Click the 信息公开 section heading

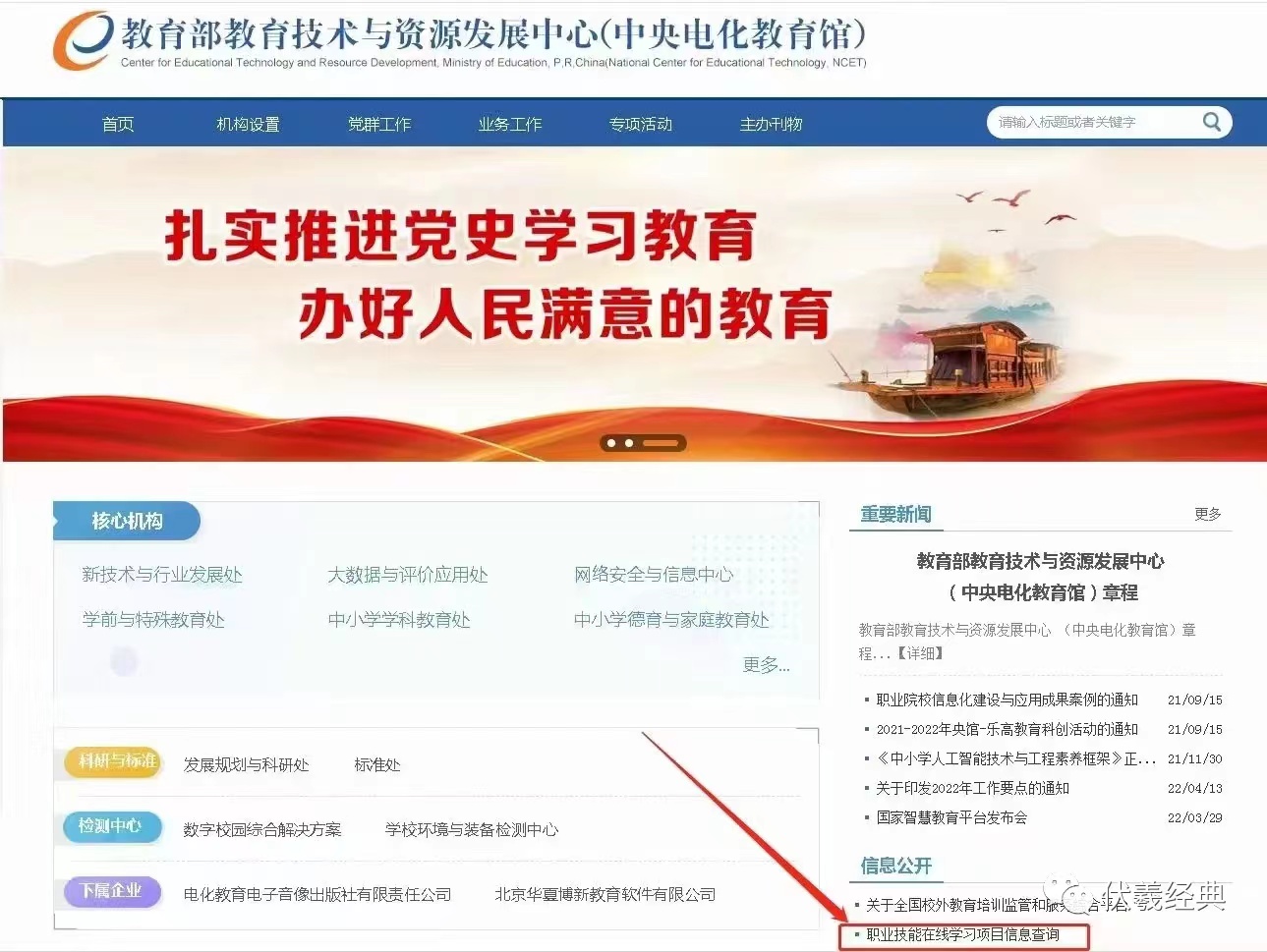pos(895,866)
